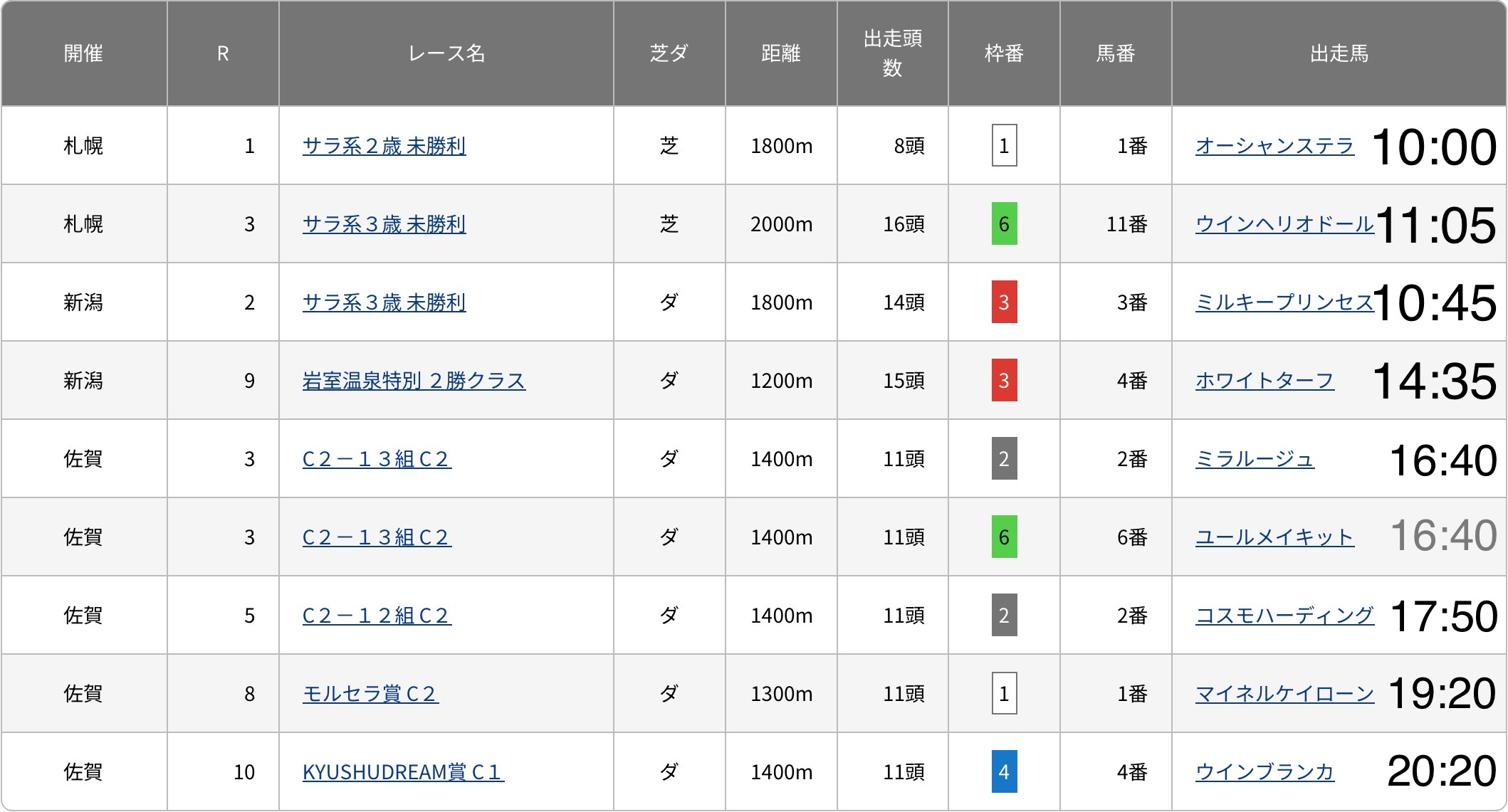This screenshot has width=1508, height=812.
Task: Click the レース名 column header
Action: (x=446, y=53)
